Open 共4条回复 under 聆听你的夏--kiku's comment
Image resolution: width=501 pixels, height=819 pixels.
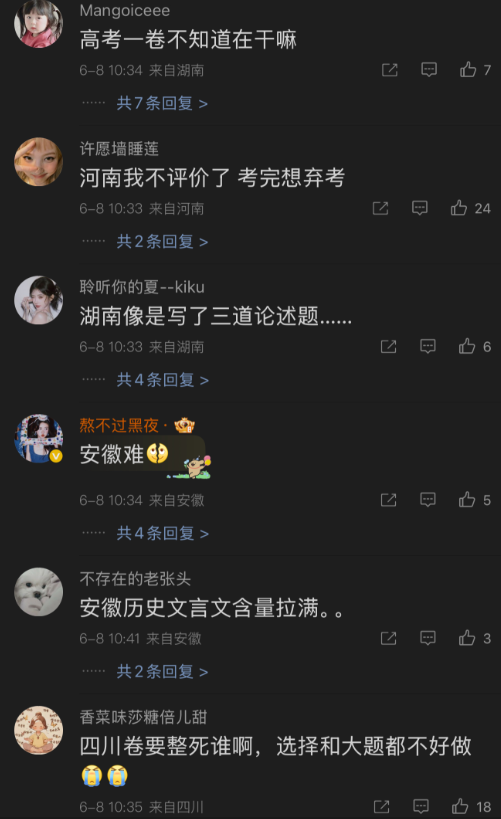[x=162, y=379]
